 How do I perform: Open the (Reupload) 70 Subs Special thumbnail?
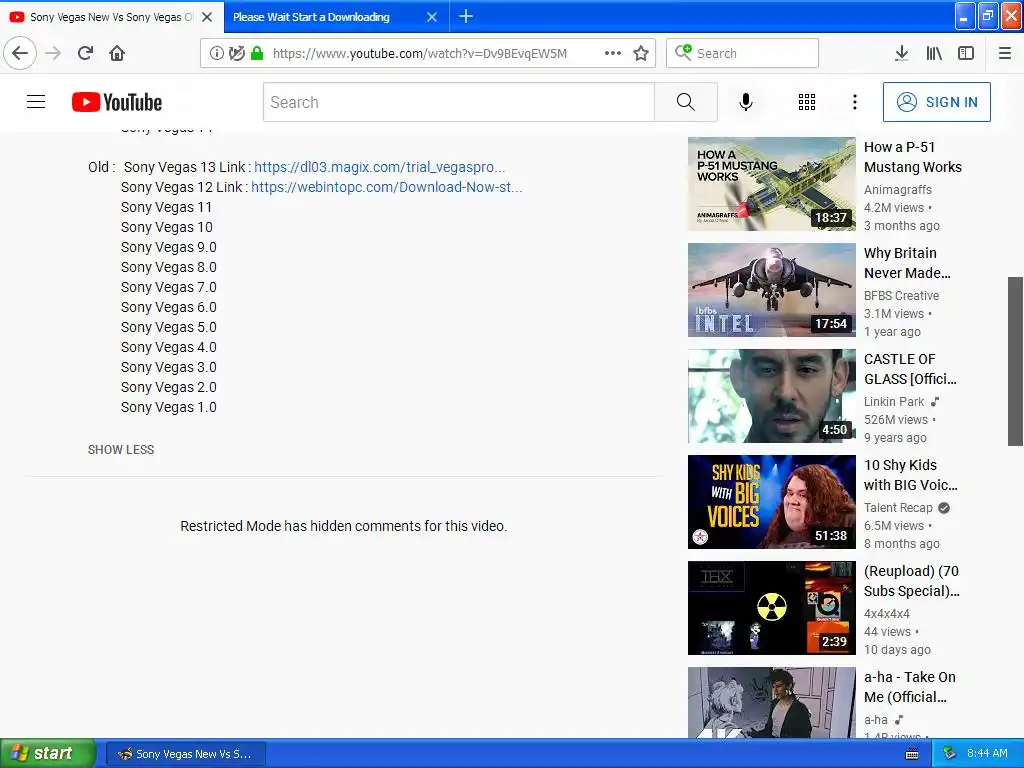tap(771, 608)
